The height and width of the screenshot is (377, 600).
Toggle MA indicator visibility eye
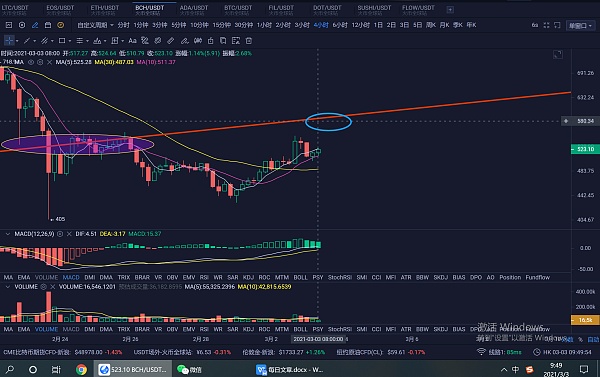click(31, 62)
